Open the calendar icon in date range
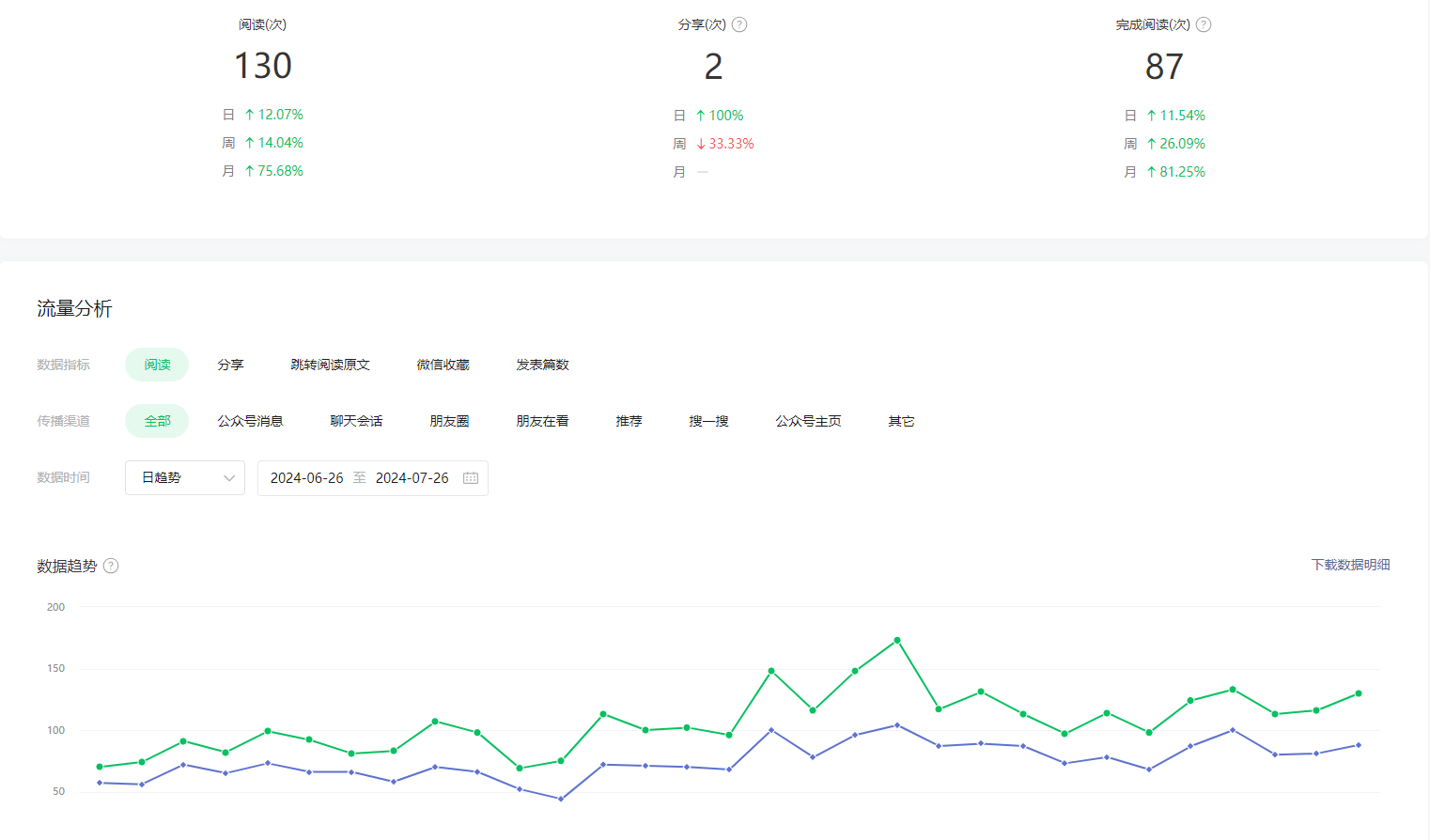The image size is (1430, 840). pos(471,478)
